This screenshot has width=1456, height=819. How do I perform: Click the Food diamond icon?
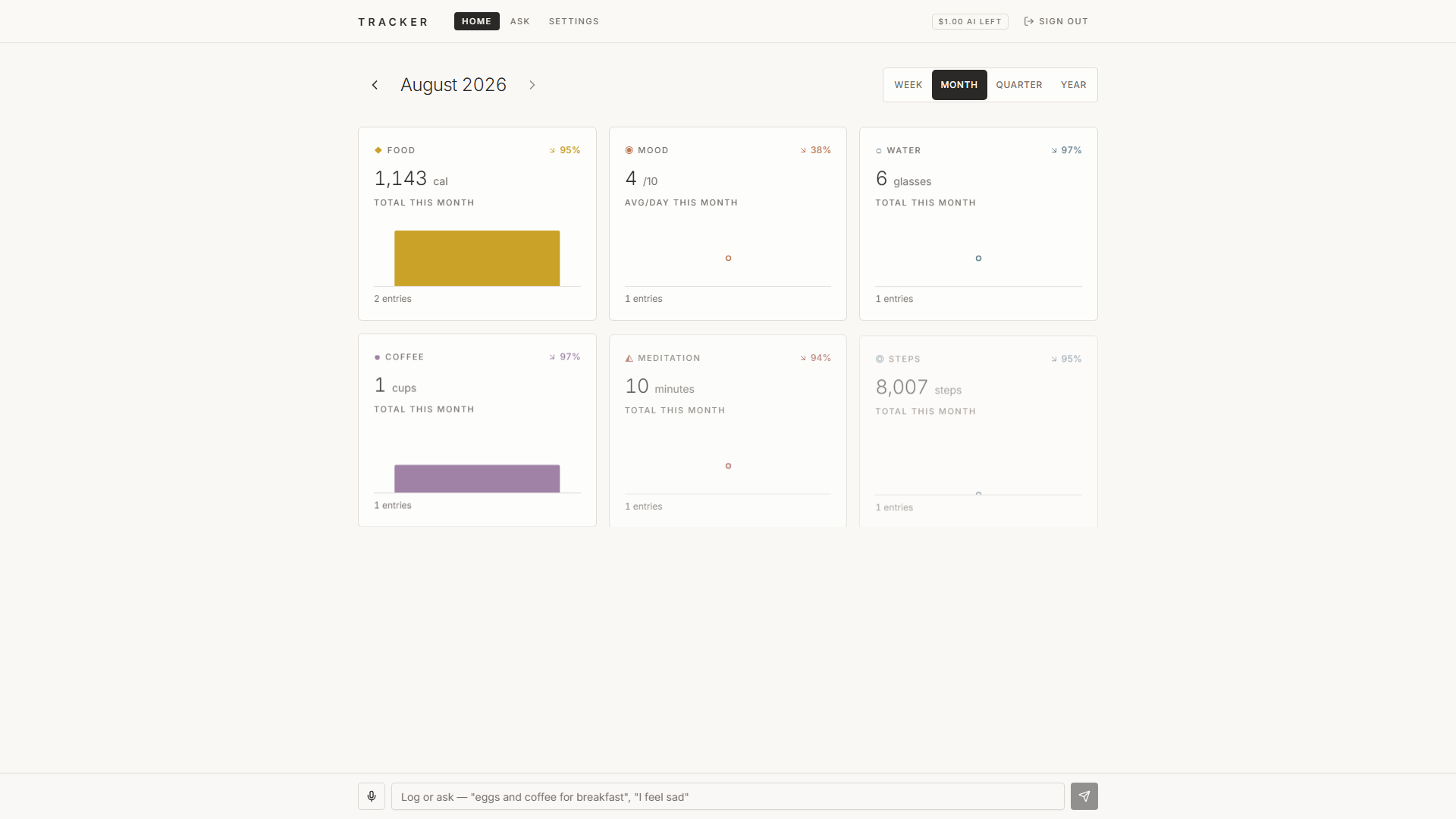coord(378,150)
